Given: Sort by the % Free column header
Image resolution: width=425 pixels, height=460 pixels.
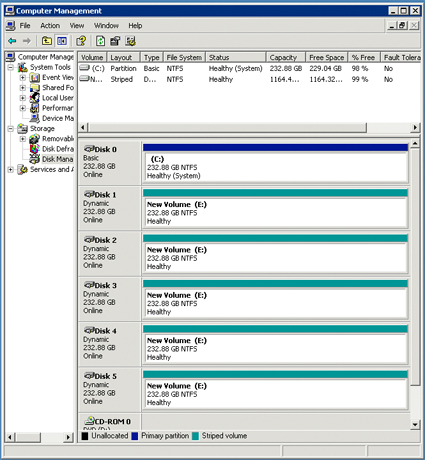Looking at the screenshot, I should click(364, 57).
